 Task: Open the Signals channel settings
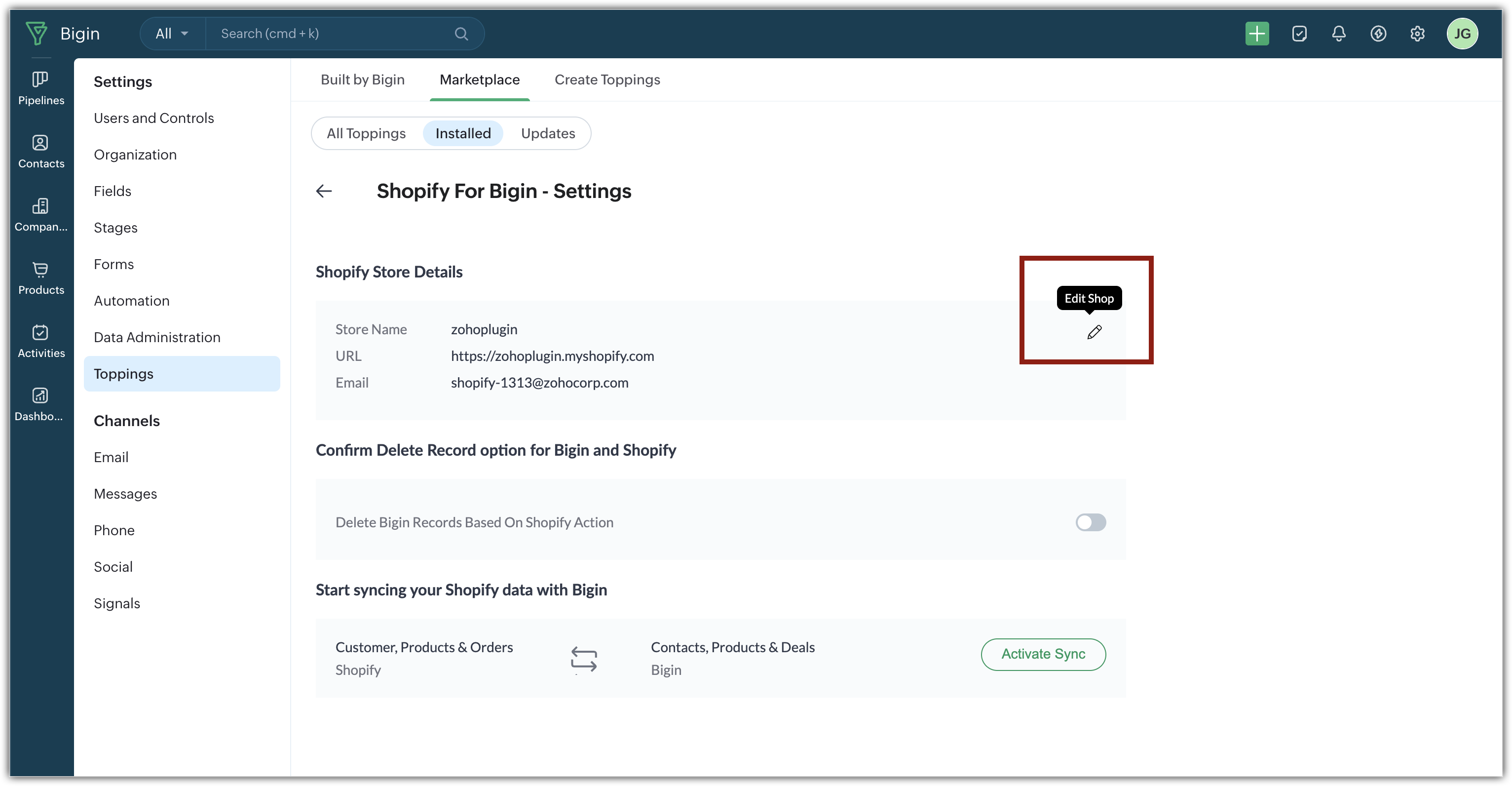tap(117, 603)
